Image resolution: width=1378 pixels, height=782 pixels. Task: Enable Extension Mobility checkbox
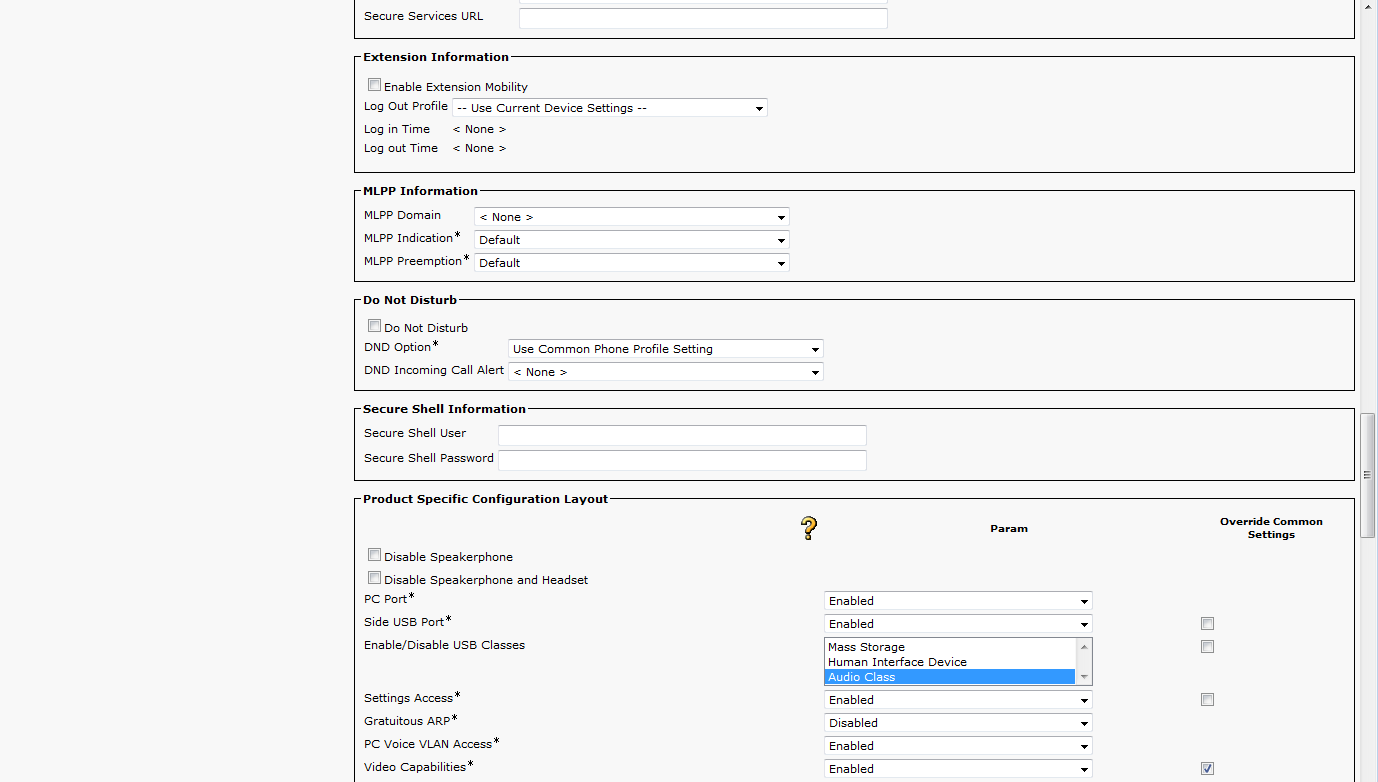374,85
